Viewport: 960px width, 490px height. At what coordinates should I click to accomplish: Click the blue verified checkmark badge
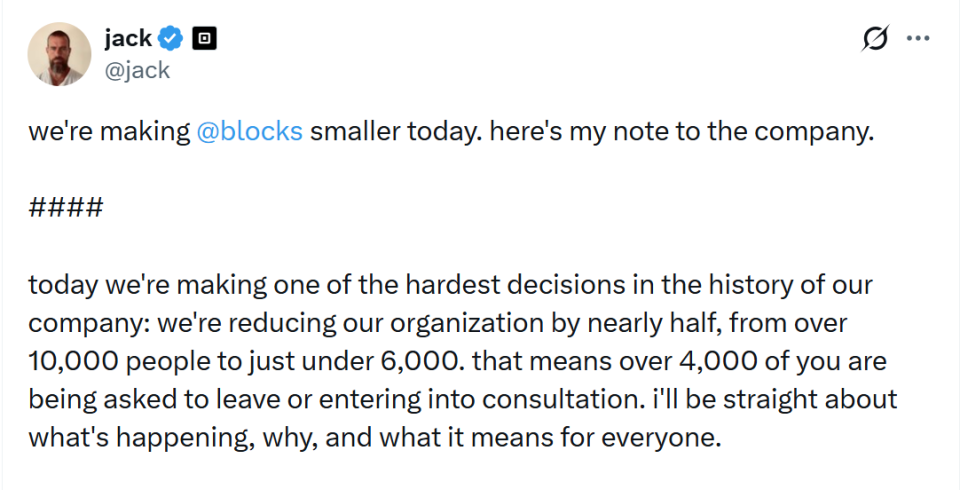(171, 39)
